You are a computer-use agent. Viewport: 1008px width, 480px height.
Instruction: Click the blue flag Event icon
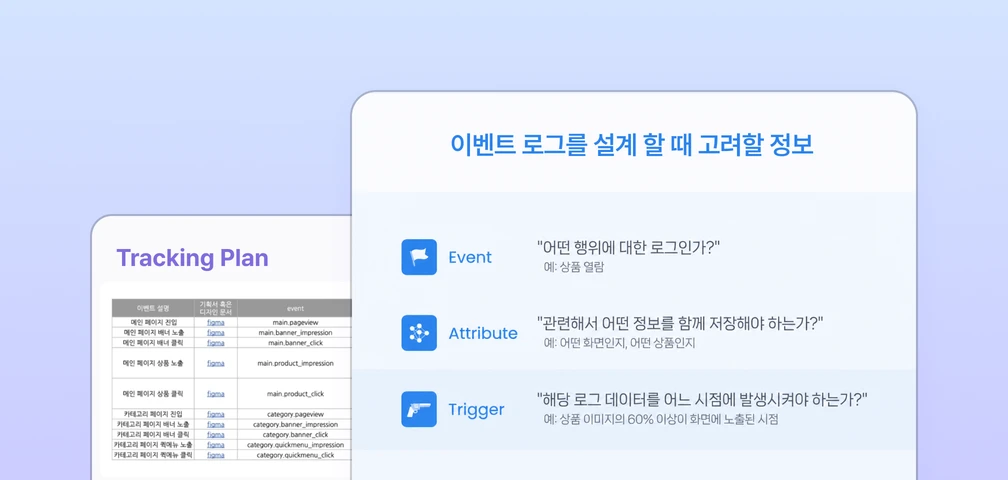point(419,257)
